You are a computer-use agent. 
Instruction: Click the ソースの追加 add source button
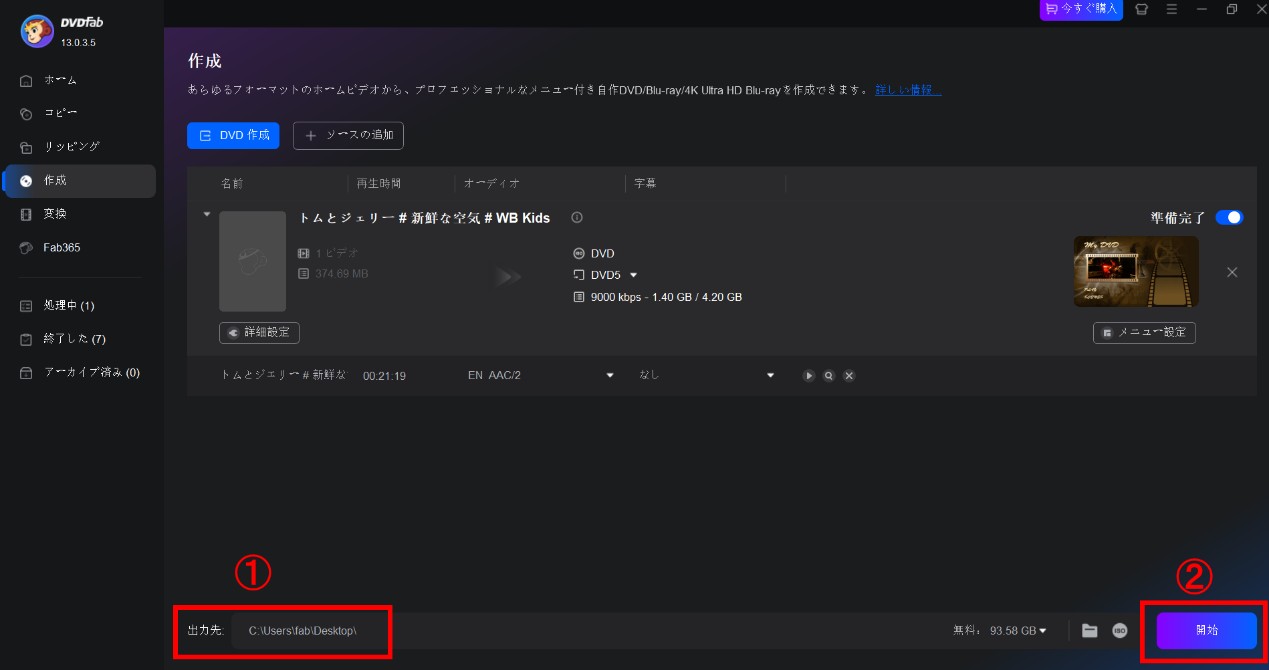click(348, 135)
